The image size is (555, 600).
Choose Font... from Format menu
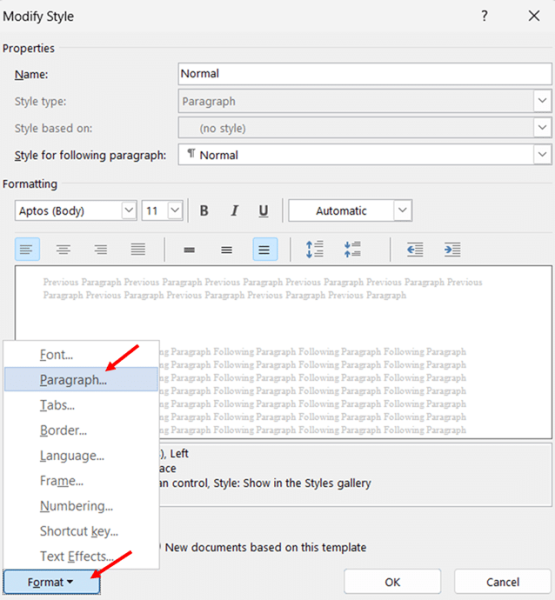coord(81,355)
